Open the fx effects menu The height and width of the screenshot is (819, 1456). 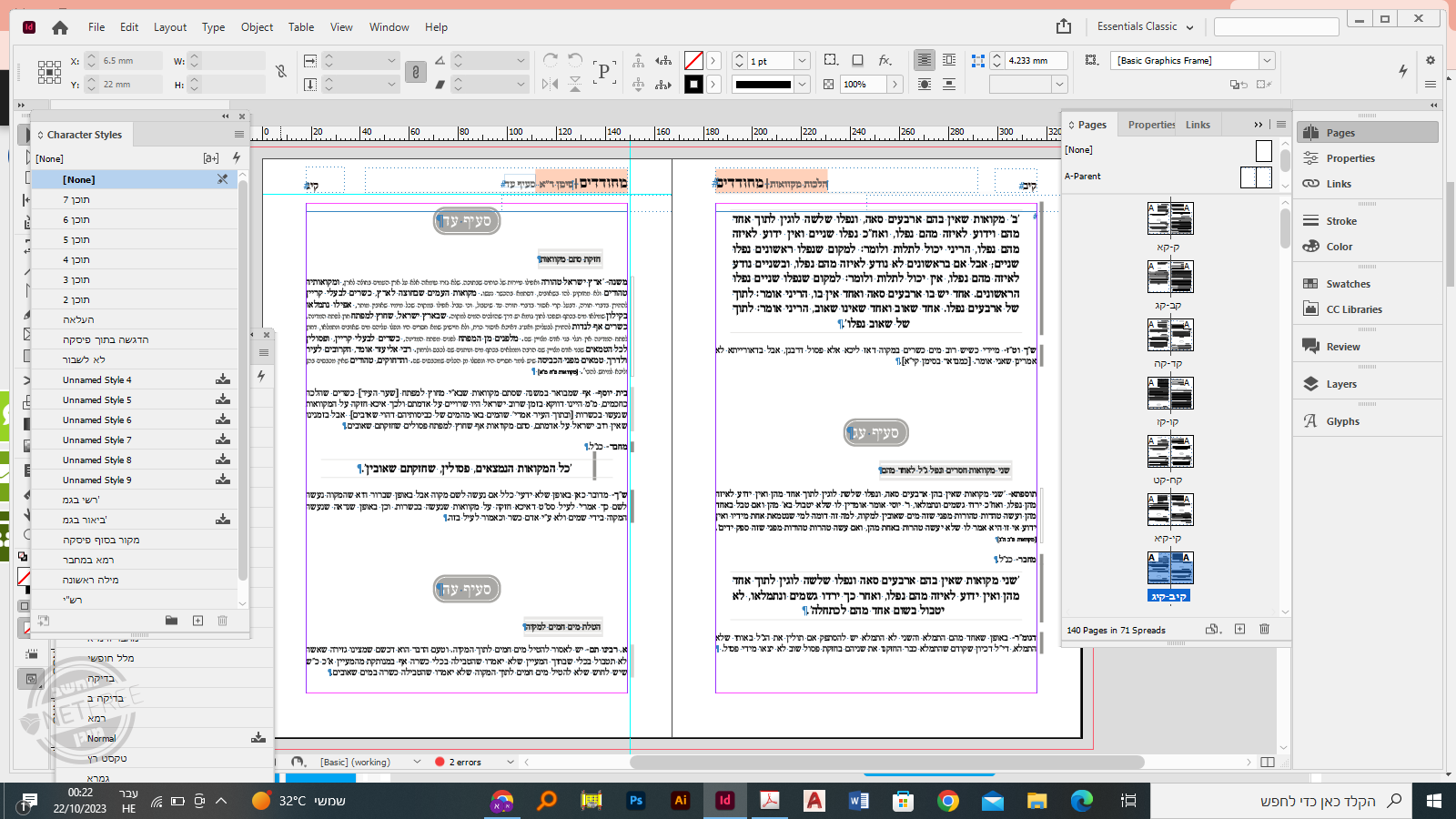(885, 60)
